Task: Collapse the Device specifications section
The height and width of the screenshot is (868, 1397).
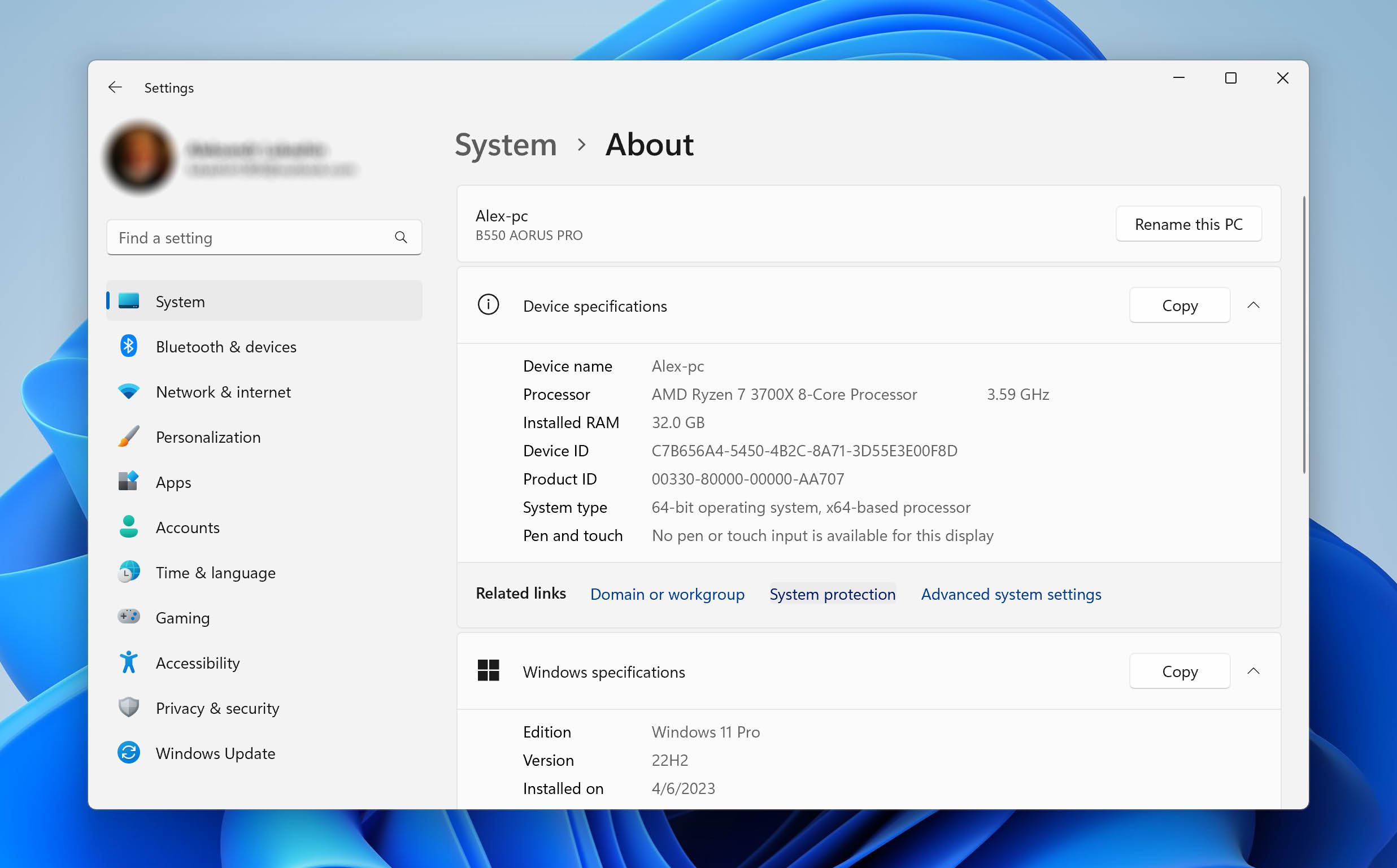Action: click(1254, 305)
